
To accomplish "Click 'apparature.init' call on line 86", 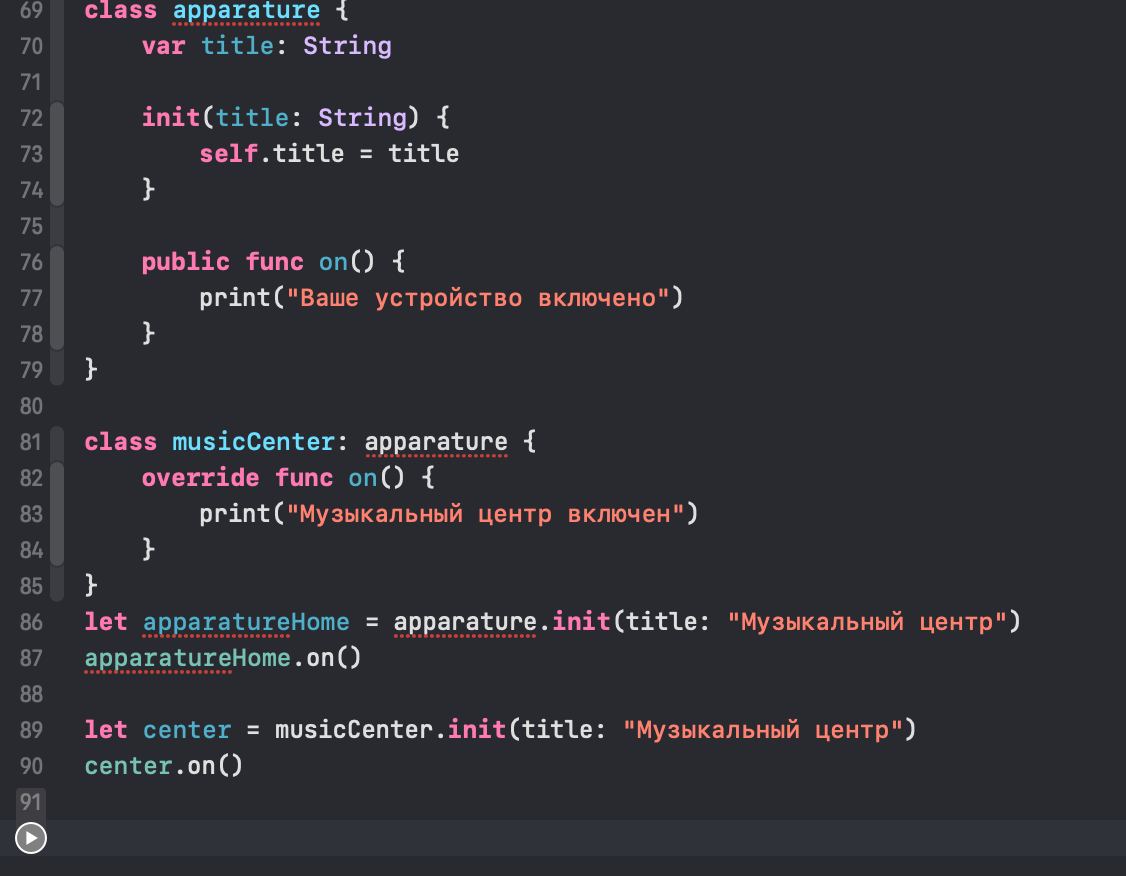I will tap(502, 622).
